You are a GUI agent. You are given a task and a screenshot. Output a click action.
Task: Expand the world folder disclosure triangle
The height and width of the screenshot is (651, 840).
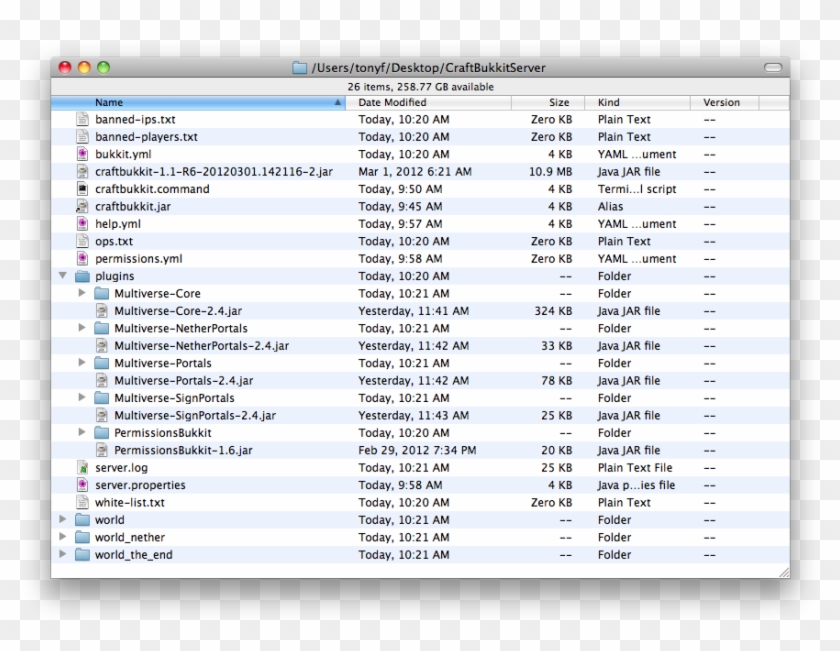coord(63,519)
